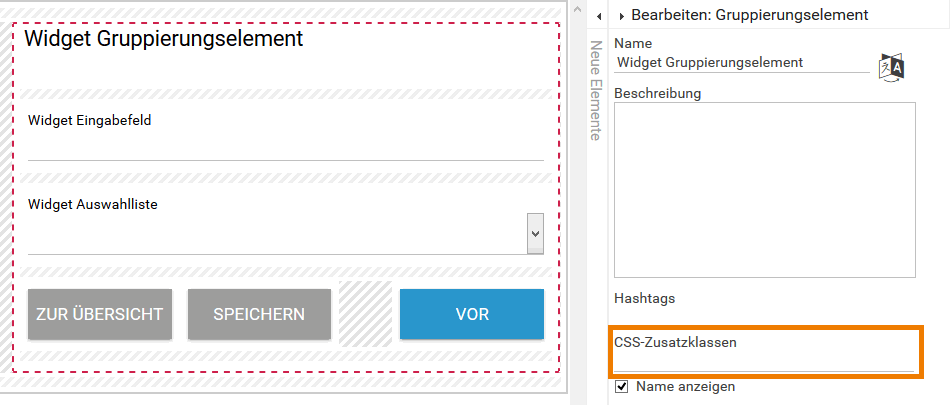Image resolution: width=950 pixels, height=405 pixels.
Task: Toggle the Name anzeigen checkbox
Action: pos(621,386)
